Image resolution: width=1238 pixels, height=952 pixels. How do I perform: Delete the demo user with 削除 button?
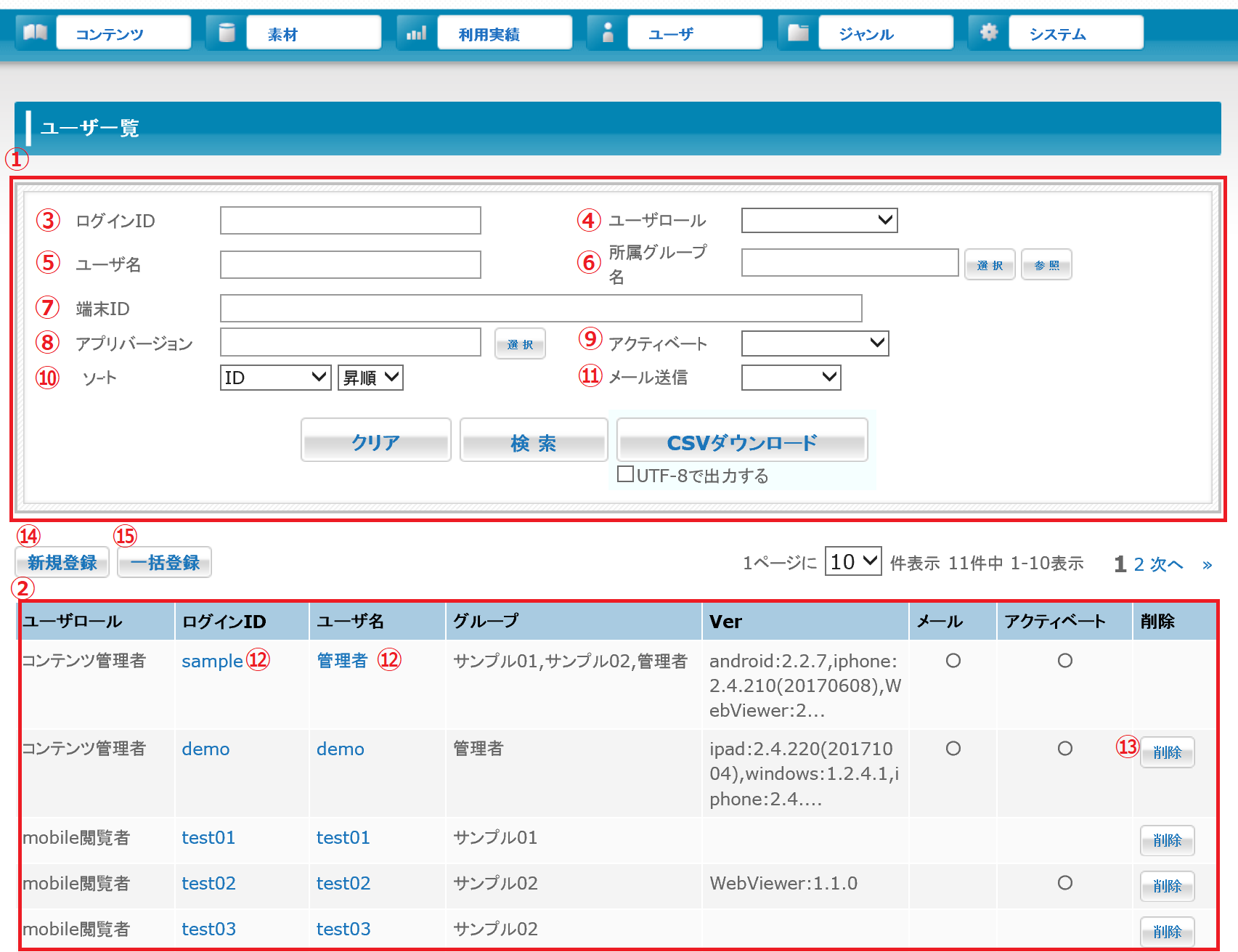(x=1167, y=752)
